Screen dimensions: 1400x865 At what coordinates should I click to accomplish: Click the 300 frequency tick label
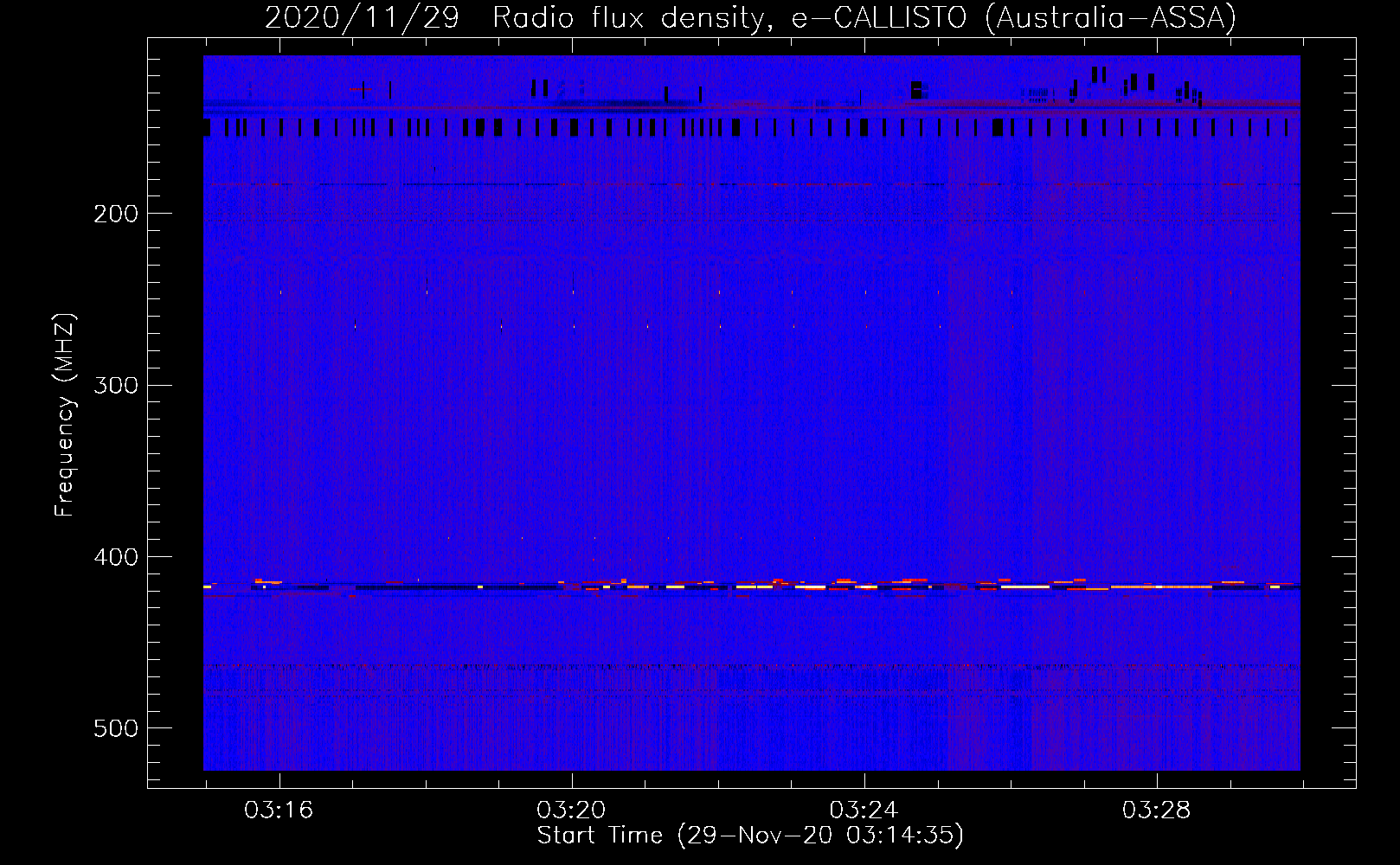click(x=116, y=385)
